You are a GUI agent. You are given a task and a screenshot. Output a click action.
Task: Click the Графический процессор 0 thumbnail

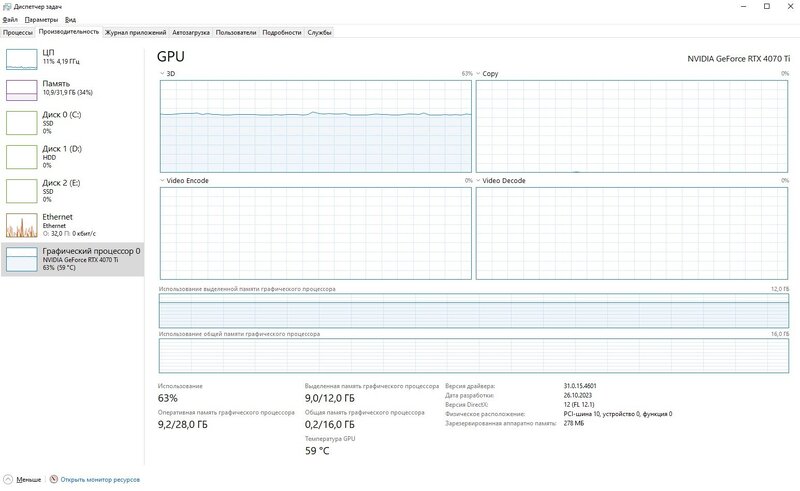point(21,259)
